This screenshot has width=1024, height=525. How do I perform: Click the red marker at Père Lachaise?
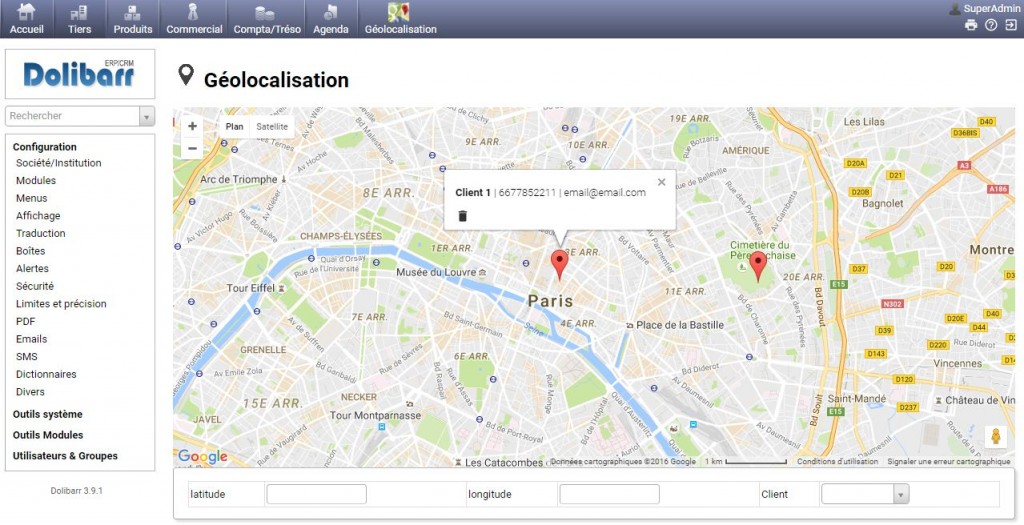(758, 266)
